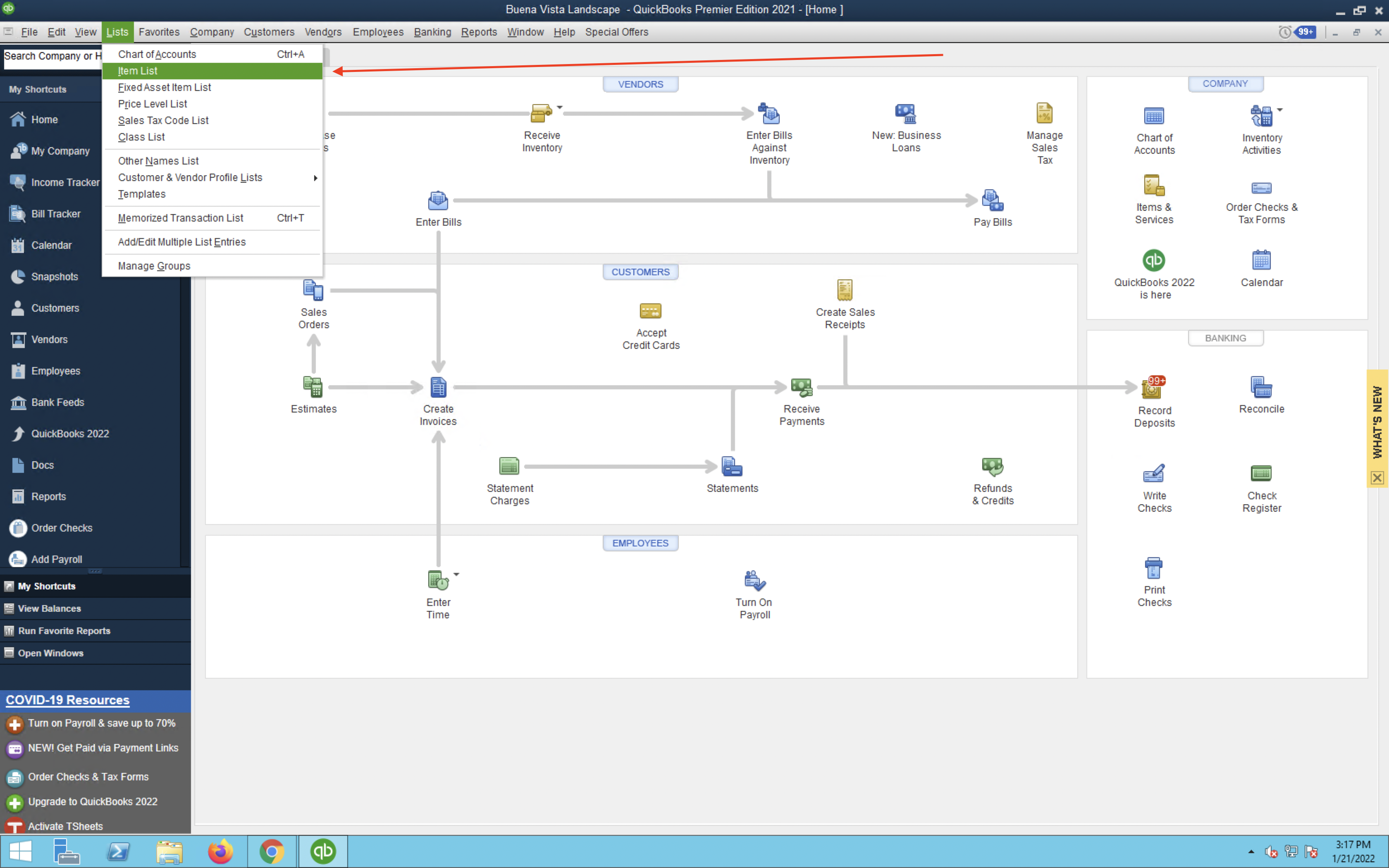Image resolution: width=1389 pixels, height=868 pixels.
Task: Click the EMPLOYEES section tab
Action: coord(640,542)
